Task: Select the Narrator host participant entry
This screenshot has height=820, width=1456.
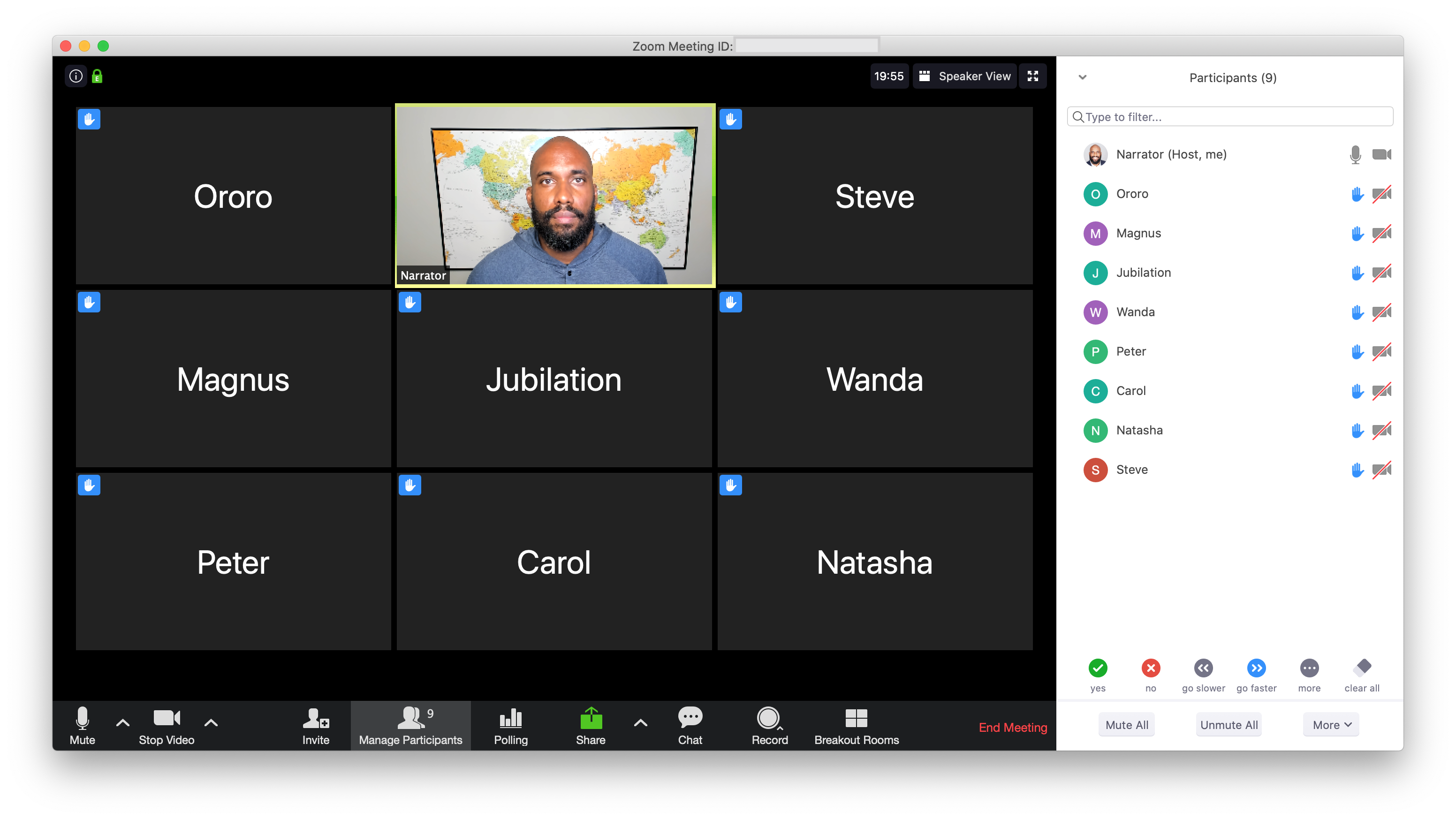Action: pos(1232,154)
